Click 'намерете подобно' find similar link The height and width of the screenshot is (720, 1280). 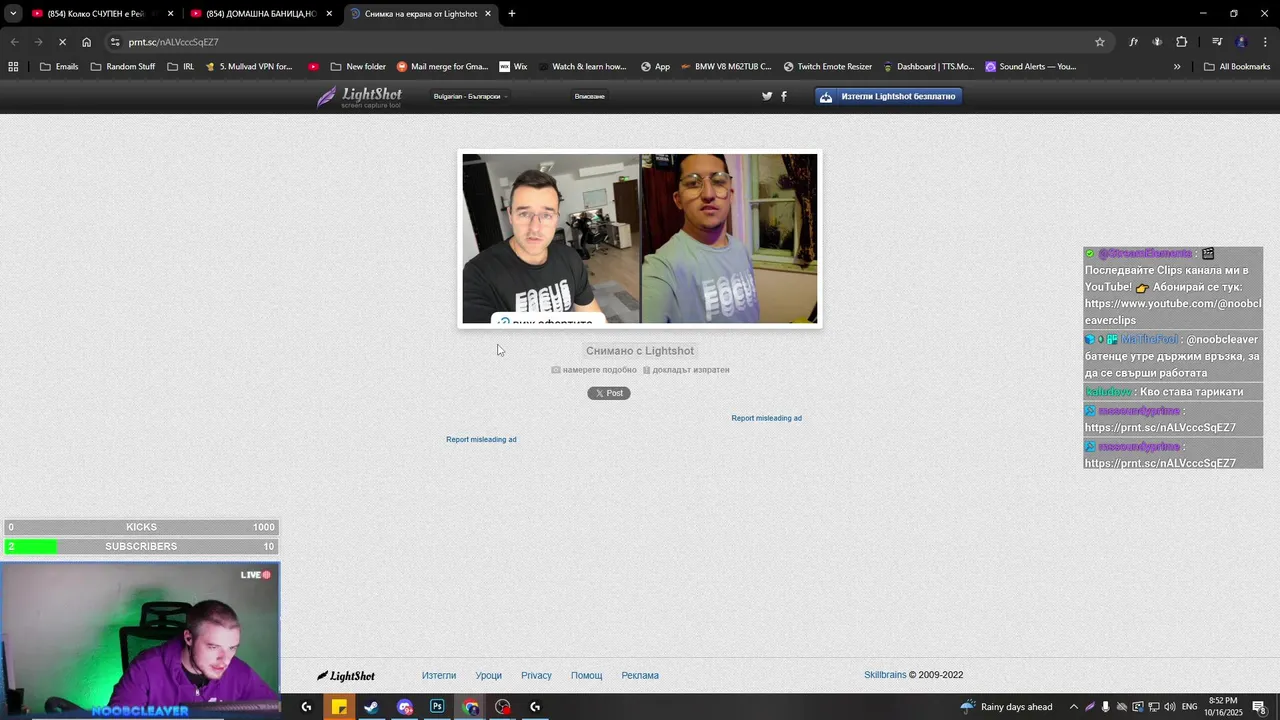[594, 370]
